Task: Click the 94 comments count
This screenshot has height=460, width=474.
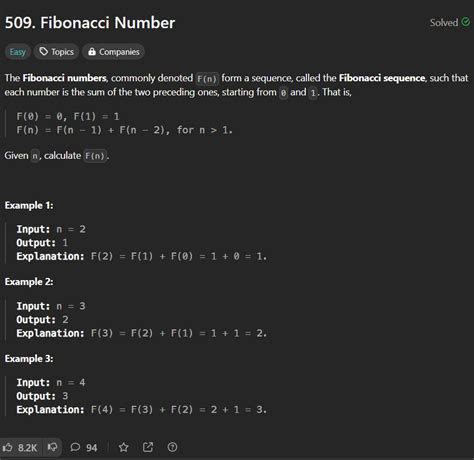Action: click(x=92, y=448)
